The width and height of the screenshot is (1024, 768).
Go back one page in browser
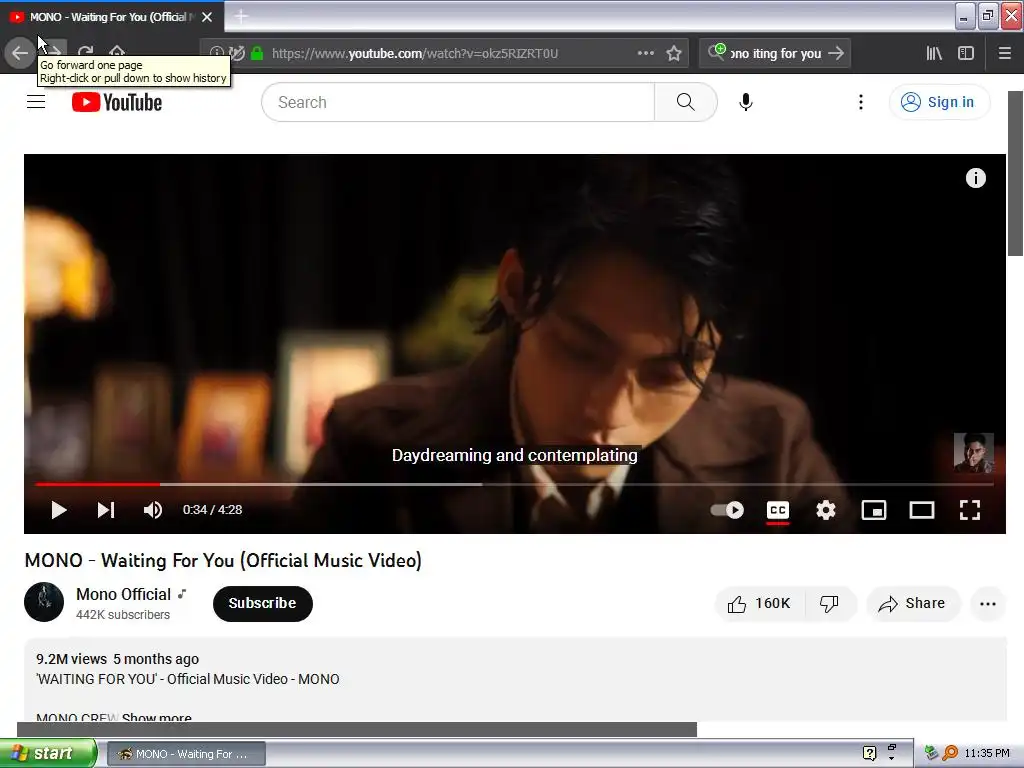pos(20,53)
